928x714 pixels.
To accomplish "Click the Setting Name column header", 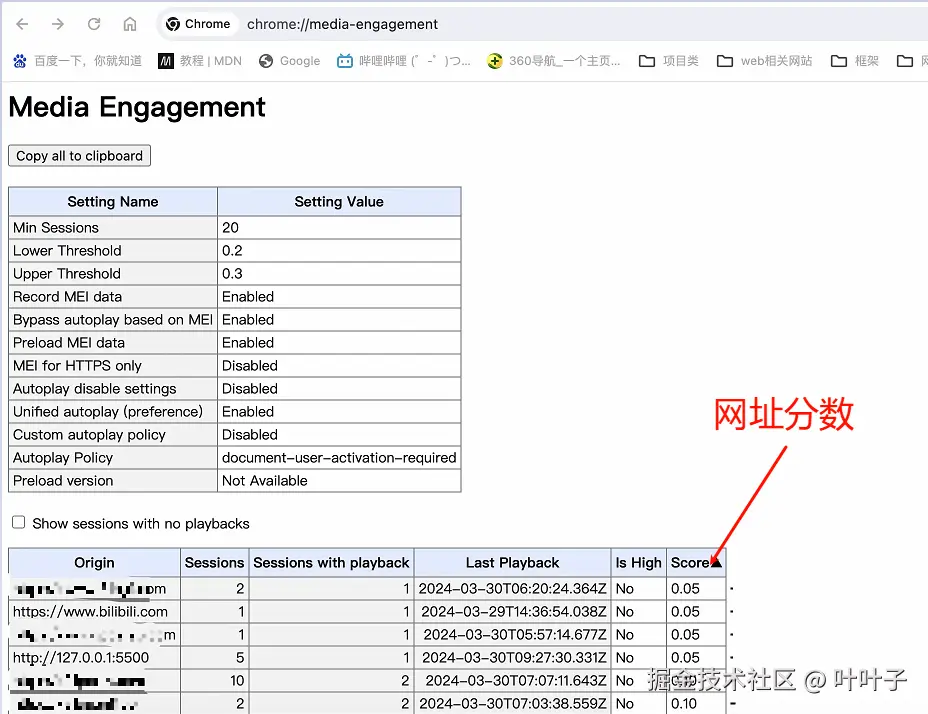I will (113, 202).
